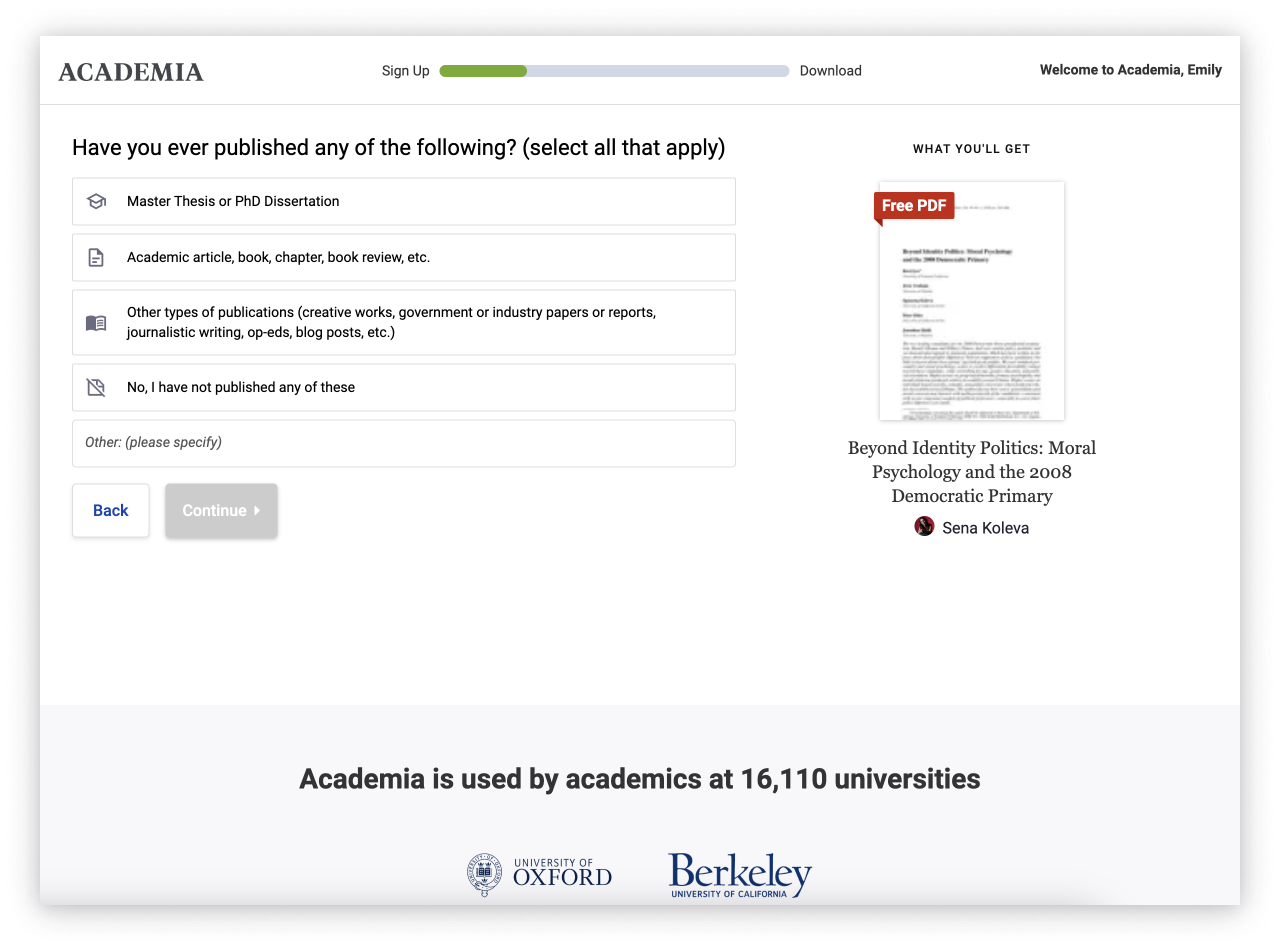Click the Back button
The image size is (1280, 949).
click(x=111, y=511)
